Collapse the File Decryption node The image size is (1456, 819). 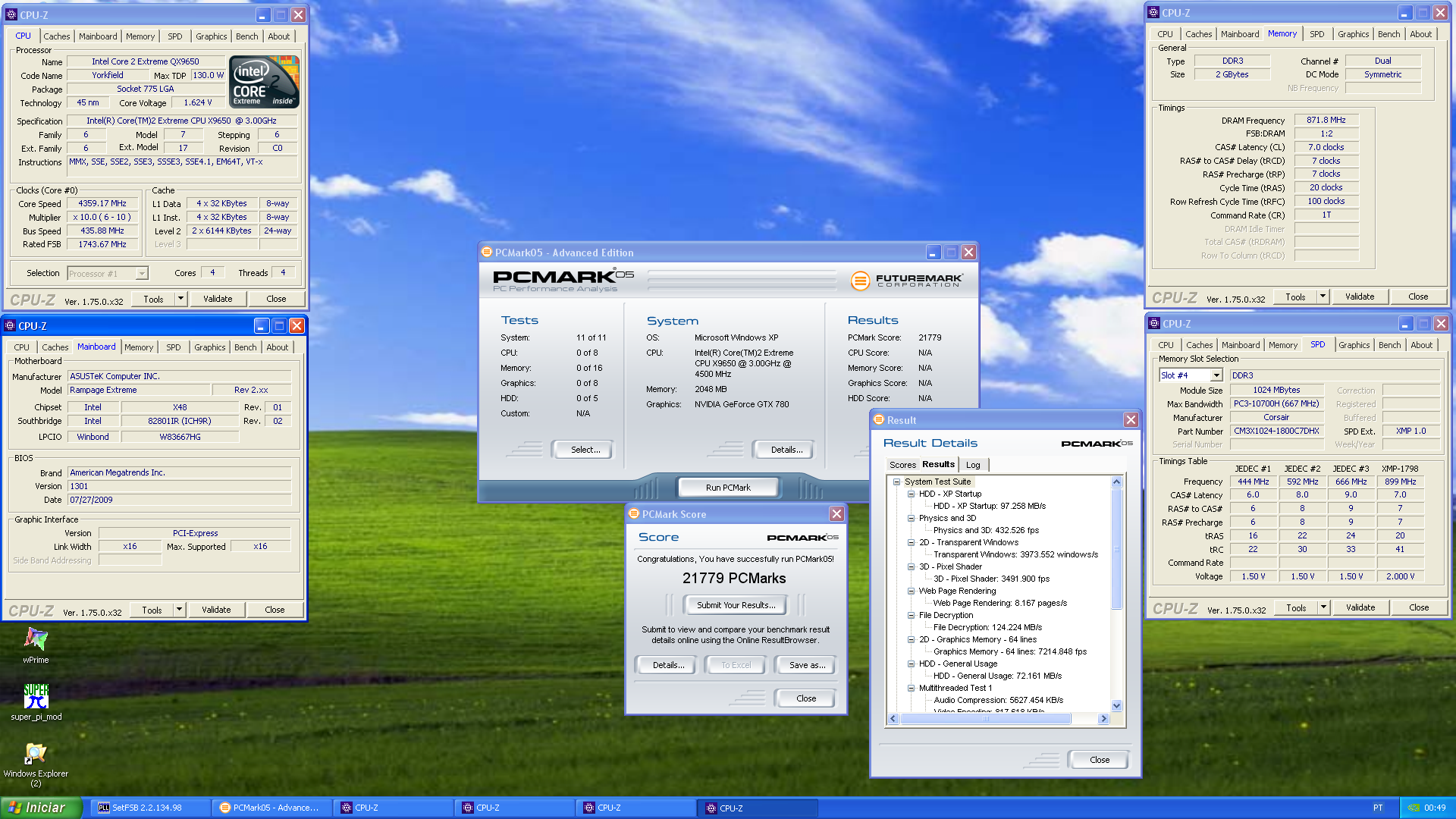(912, 615)
